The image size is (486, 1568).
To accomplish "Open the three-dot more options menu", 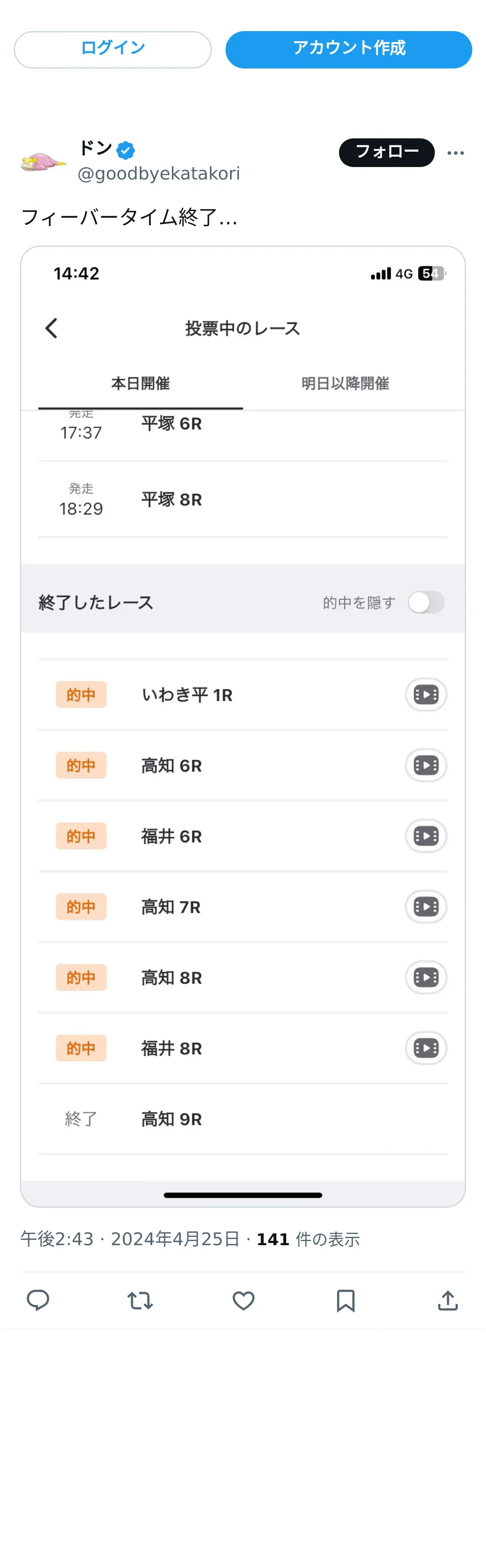I will point(456,153).
